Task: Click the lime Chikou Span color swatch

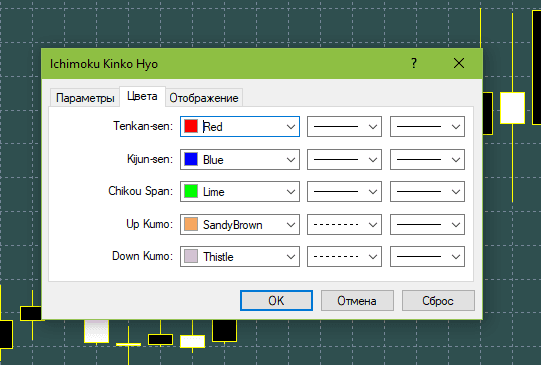Action: (191, 191)
